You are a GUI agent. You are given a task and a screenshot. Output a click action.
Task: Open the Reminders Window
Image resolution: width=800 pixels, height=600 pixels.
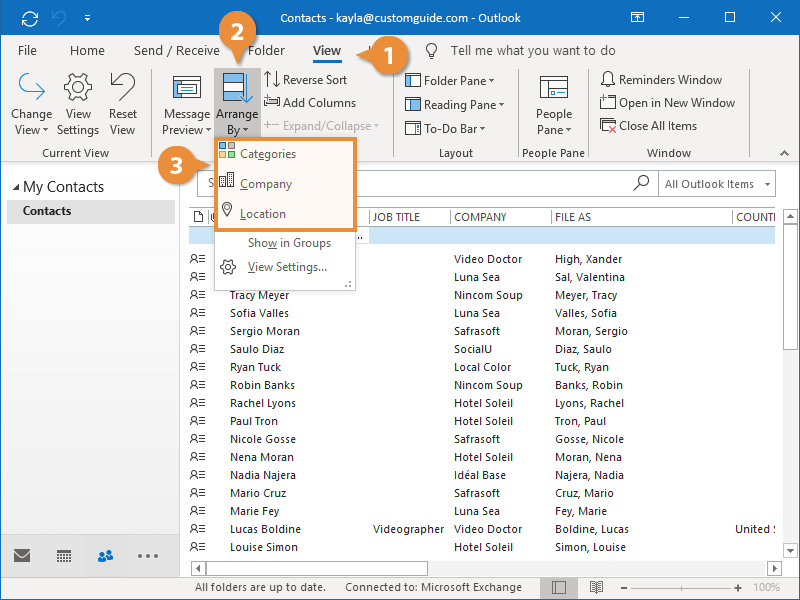[x=661, y=80]
